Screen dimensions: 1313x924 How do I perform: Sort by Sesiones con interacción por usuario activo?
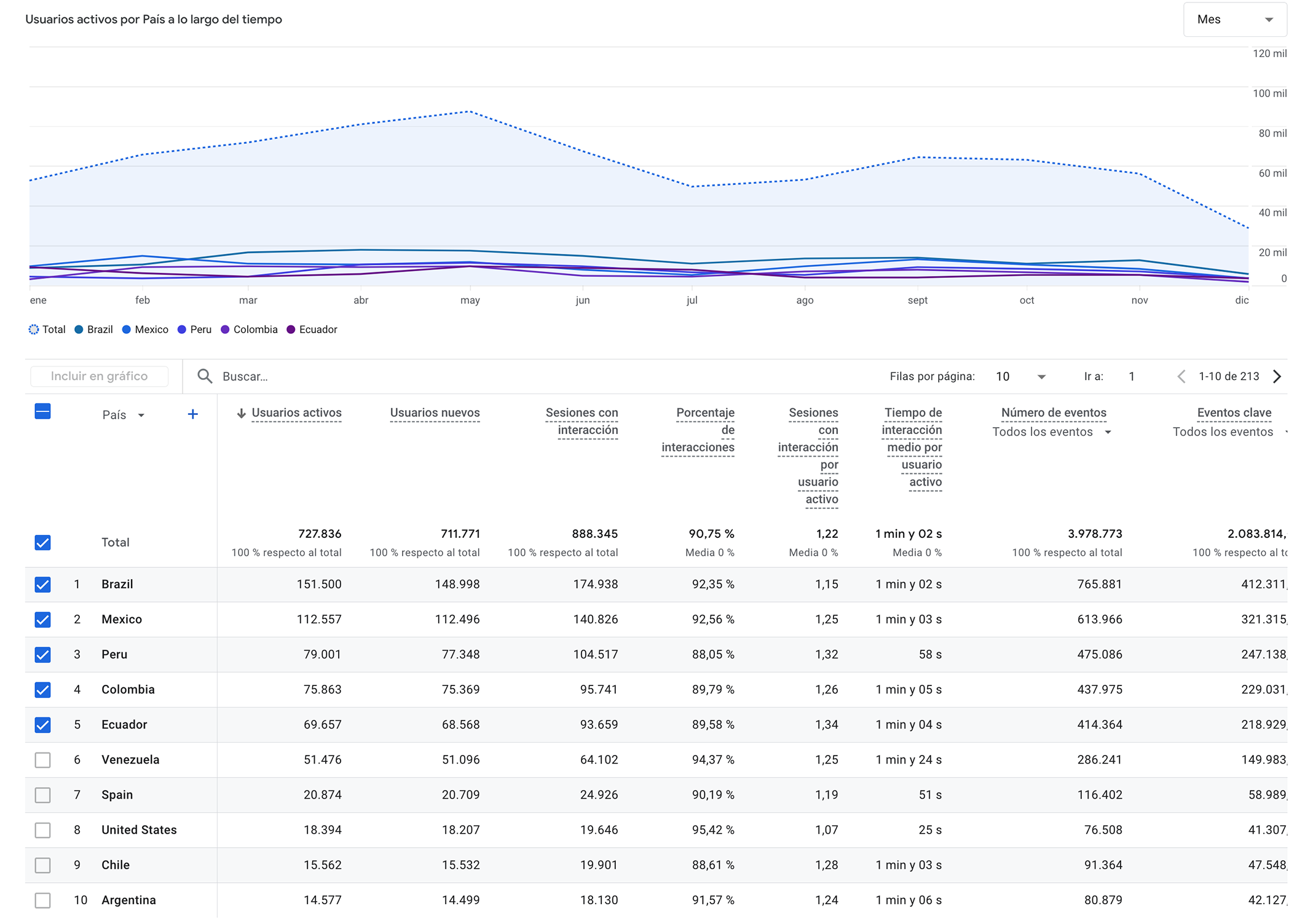click(808, 456)
